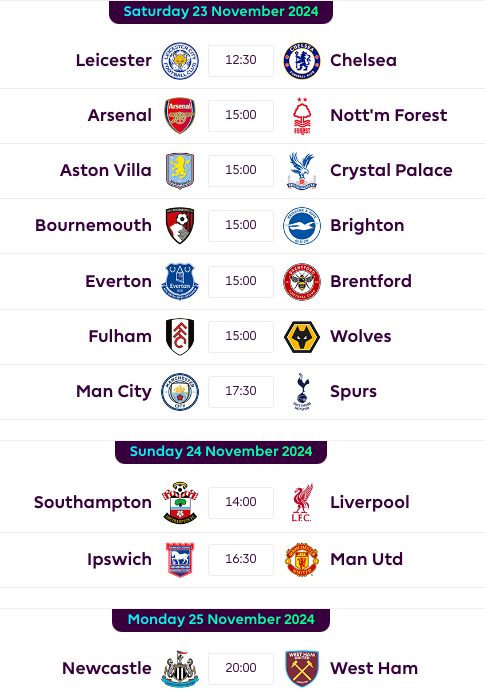Open the Crystal Palace eagle crest
485x695 pixels.
[x=302, y=171]
